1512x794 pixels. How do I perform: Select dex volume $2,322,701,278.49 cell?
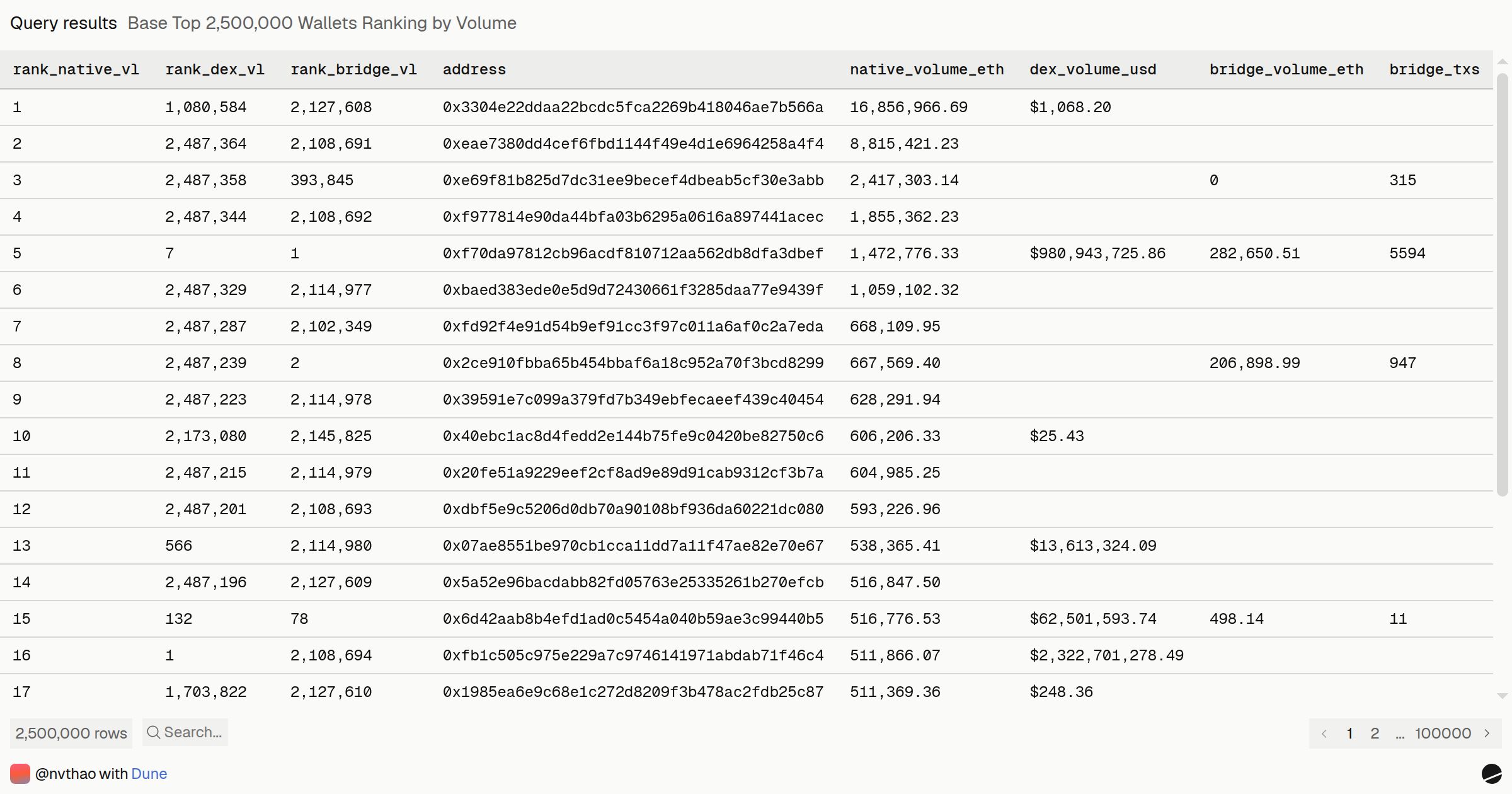[1107, 655]
